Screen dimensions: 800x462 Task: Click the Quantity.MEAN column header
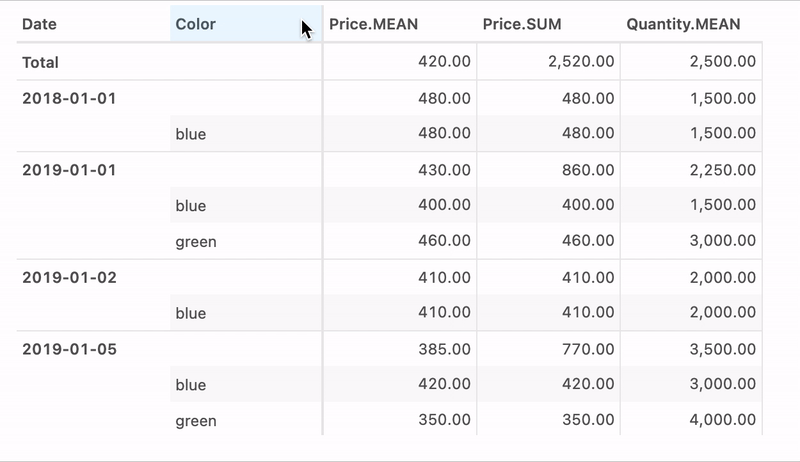point(683,24)
